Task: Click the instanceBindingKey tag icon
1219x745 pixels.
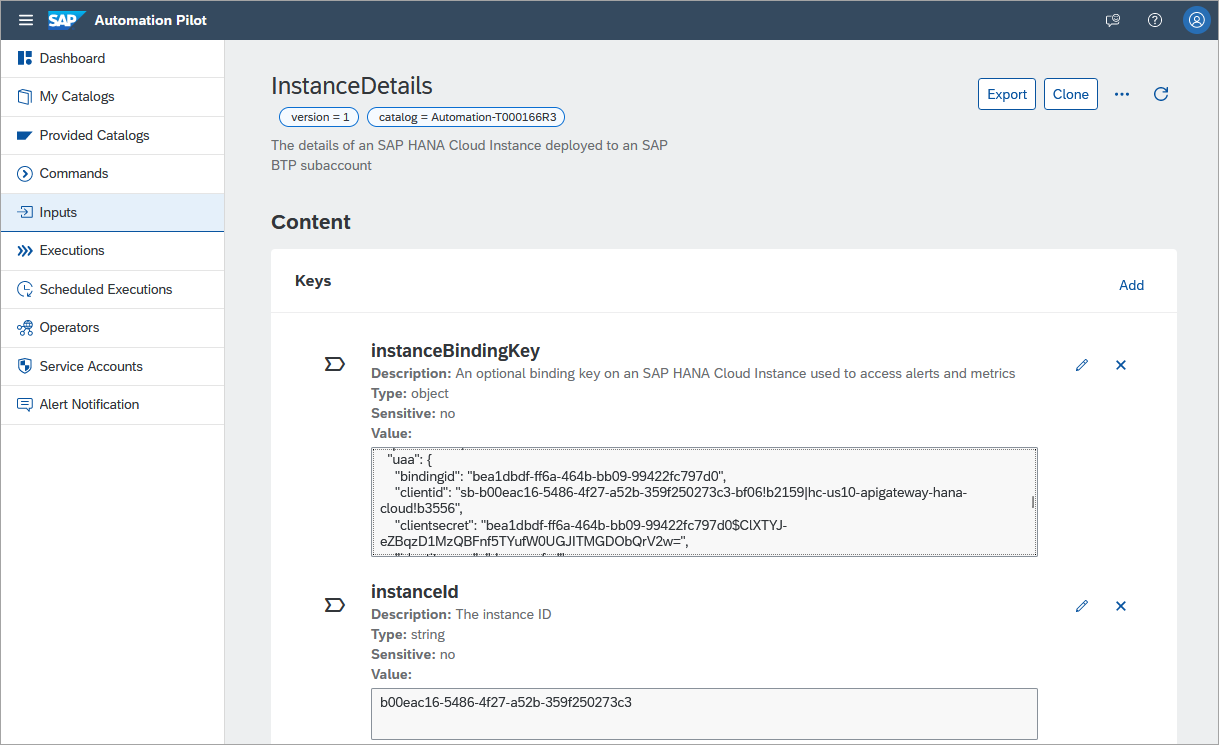Action: pyautogui.click(x=335, y=364)
